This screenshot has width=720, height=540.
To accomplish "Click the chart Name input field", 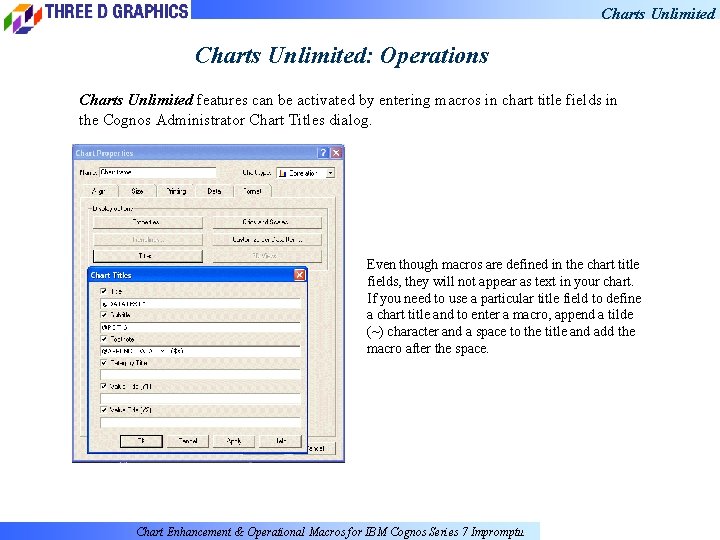I will click(x=158, y=173).
